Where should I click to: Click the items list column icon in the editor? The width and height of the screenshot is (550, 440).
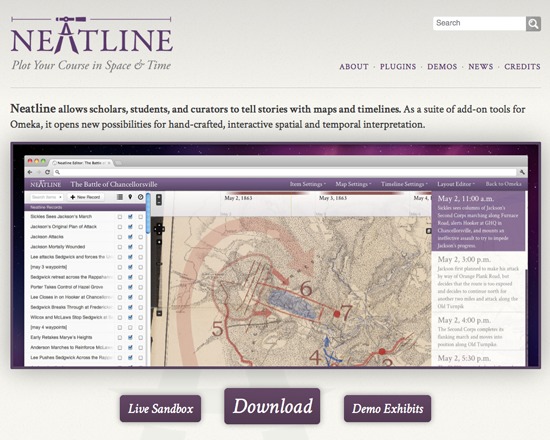coord(120,197)
